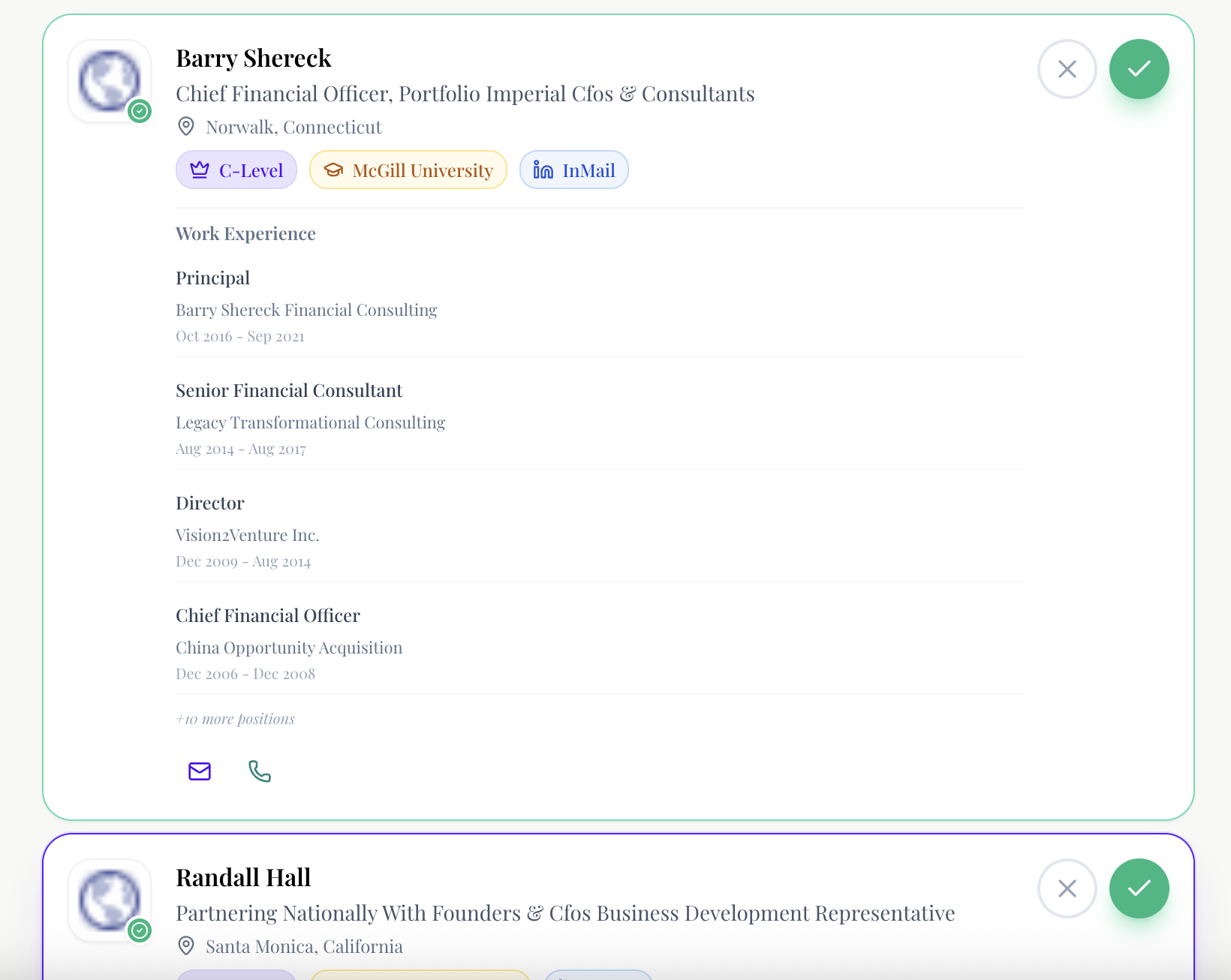Approve Barry Shereck with the green checkmark
Image resolution: width=1231 pixels, height=980 pixels.
(x=1139, y=68)
